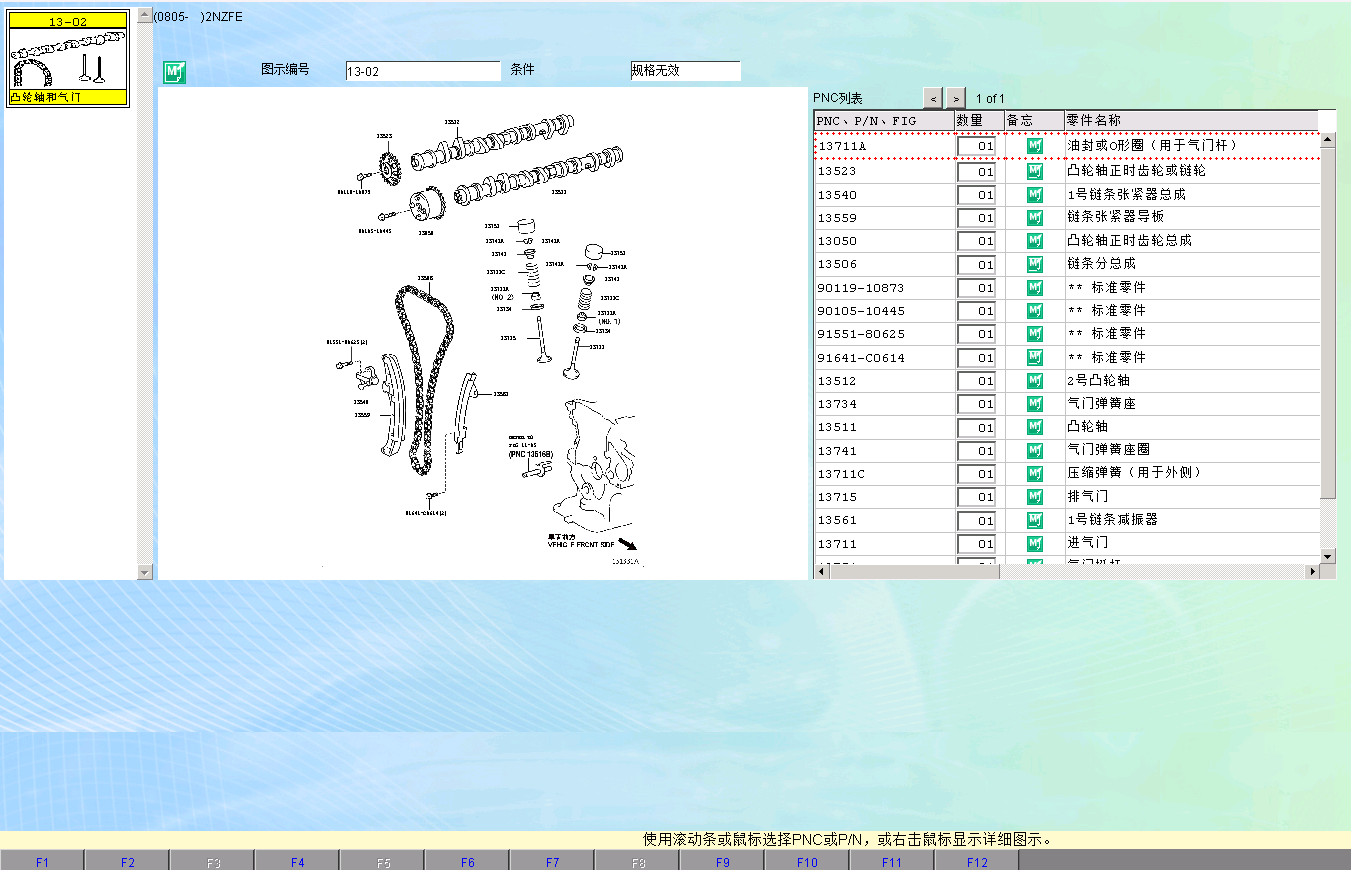Open the remarks icon for row 91641-C0614
Viewport: 1351px width, 870px height.
[x=1035, y=358]
